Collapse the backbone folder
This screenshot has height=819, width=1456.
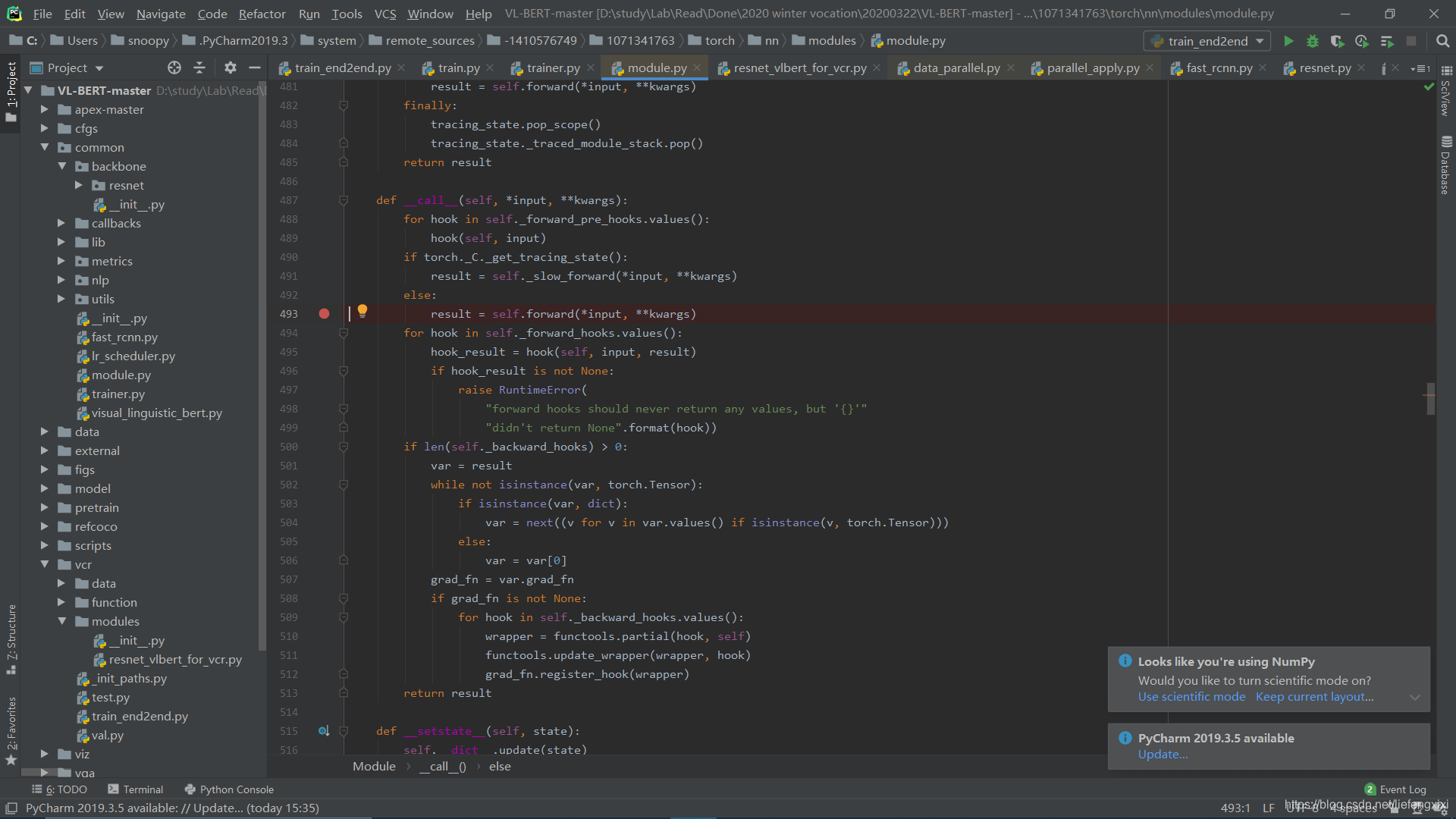pos(61,166)
